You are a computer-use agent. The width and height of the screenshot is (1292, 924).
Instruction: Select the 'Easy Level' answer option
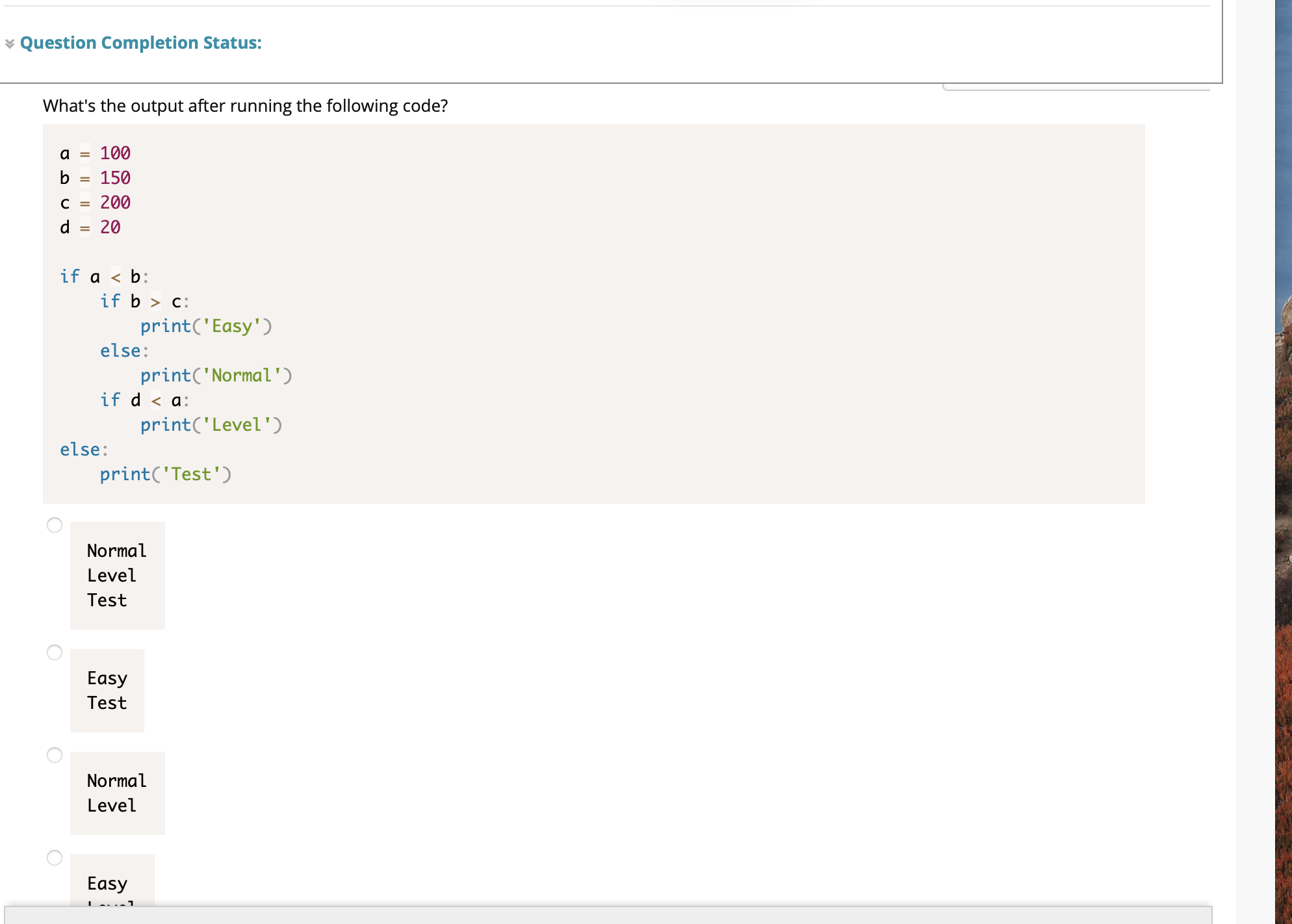click(x=55, y=858)
